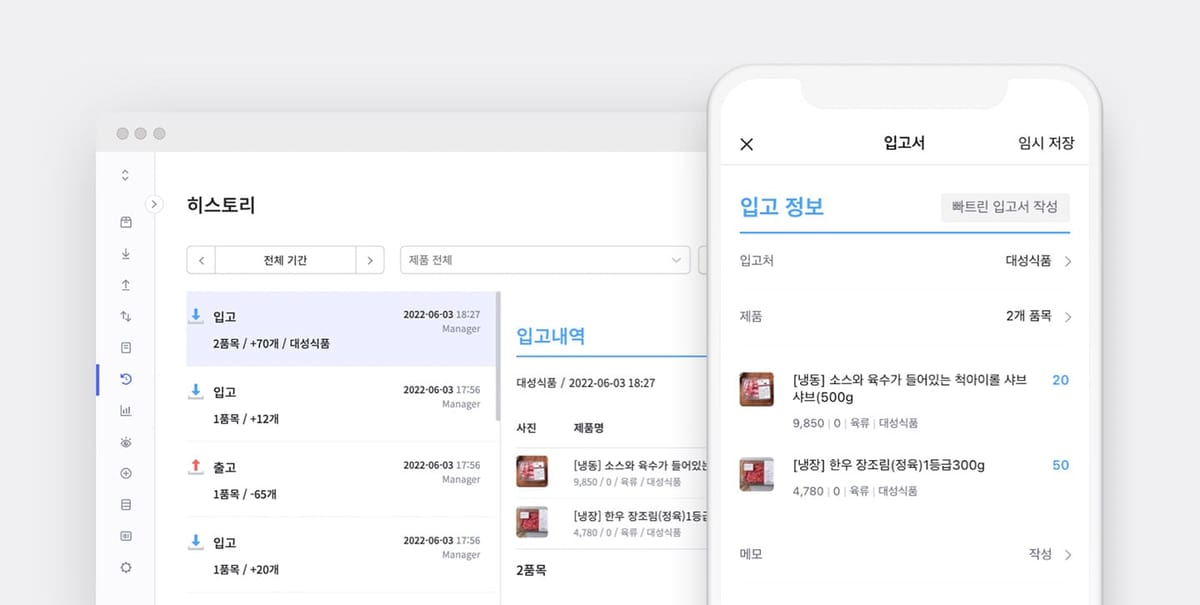Screen dimensions: 1200x605
Task: Switch to the 입고서 screen header
Action: [x=902, y=143]
